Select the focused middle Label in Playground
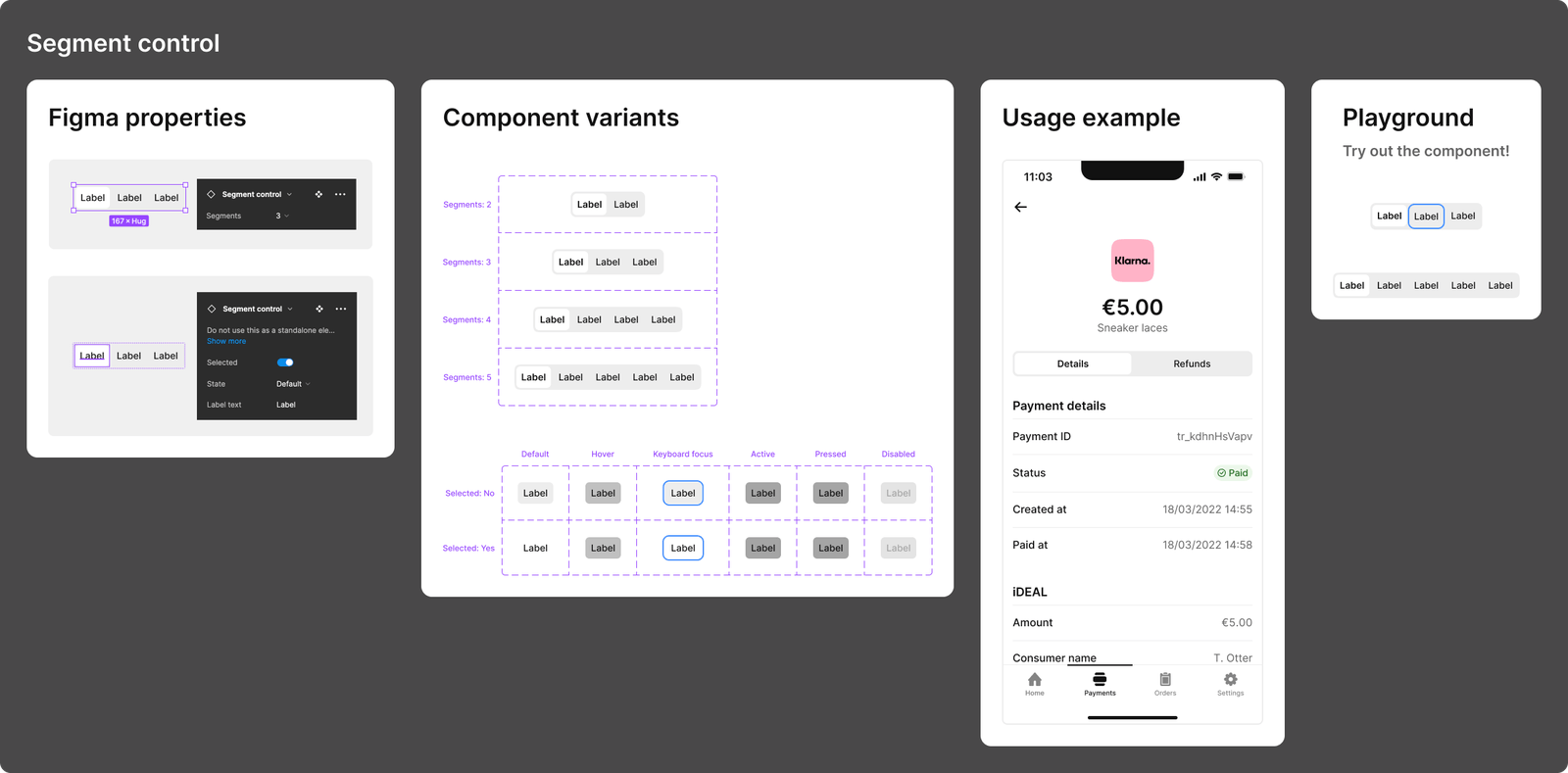 1426,217
